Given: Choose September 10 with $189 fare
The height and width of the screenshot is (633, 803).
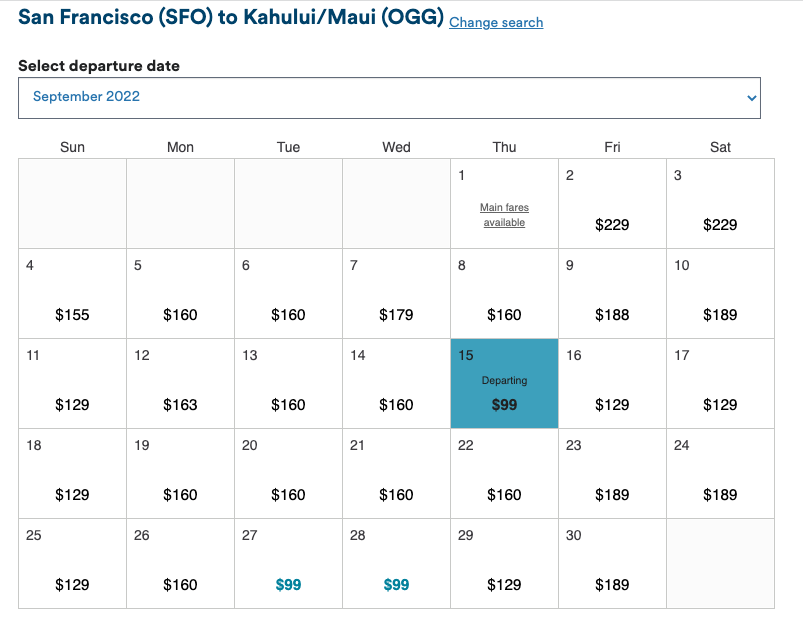Looking at the screenshot, I should (x=720, y=294).
